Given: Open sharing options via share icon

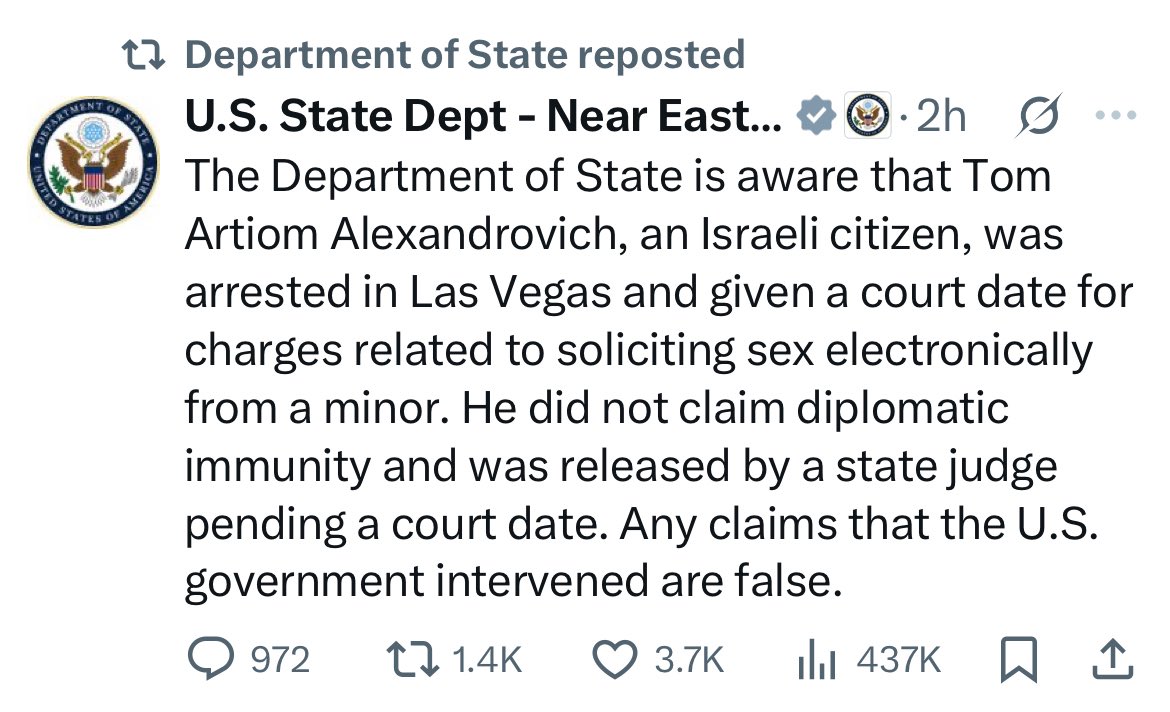Looking at the screenshot, I should (x=1115, y=658).
